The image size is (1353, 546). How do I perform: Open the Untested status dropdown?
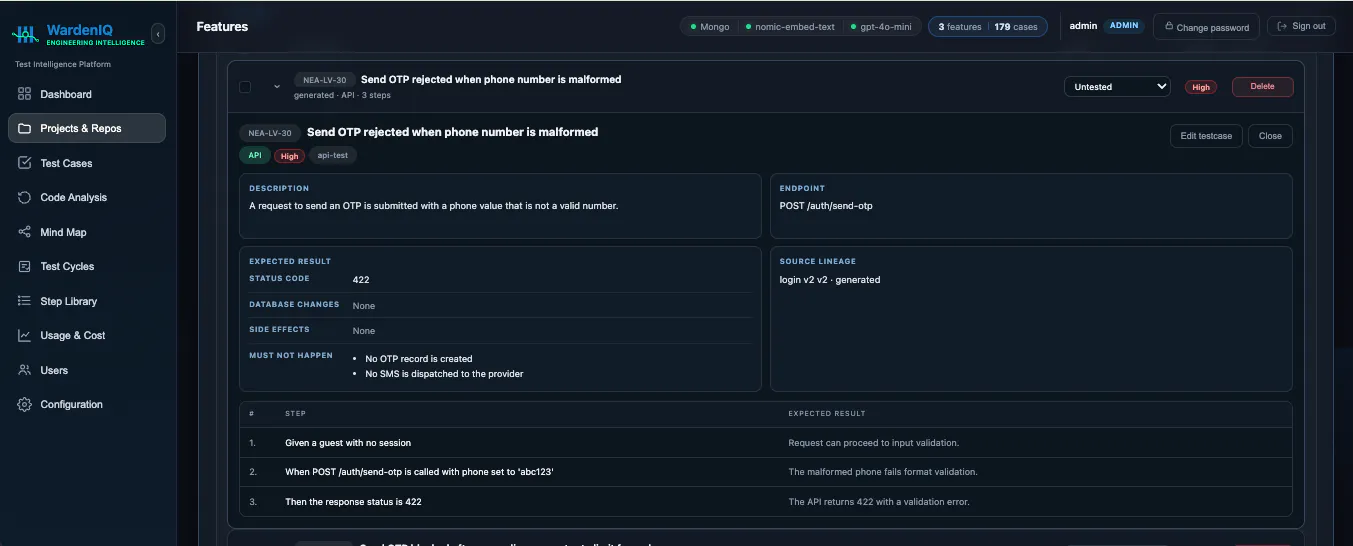click(x=1117, y=87)
